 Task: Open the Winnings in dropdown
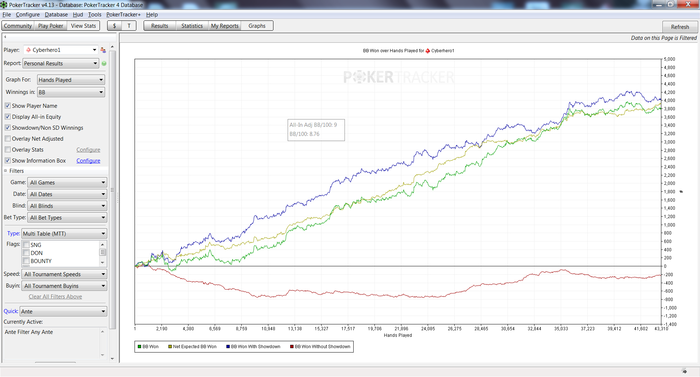(71, 92)
